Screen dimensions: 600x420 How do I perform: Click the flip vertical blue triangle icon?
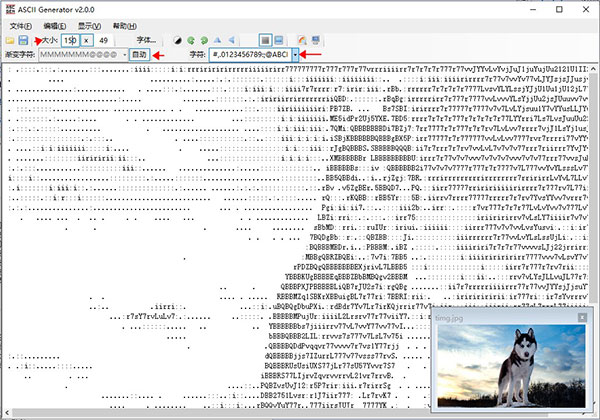(x=218, y=40)
